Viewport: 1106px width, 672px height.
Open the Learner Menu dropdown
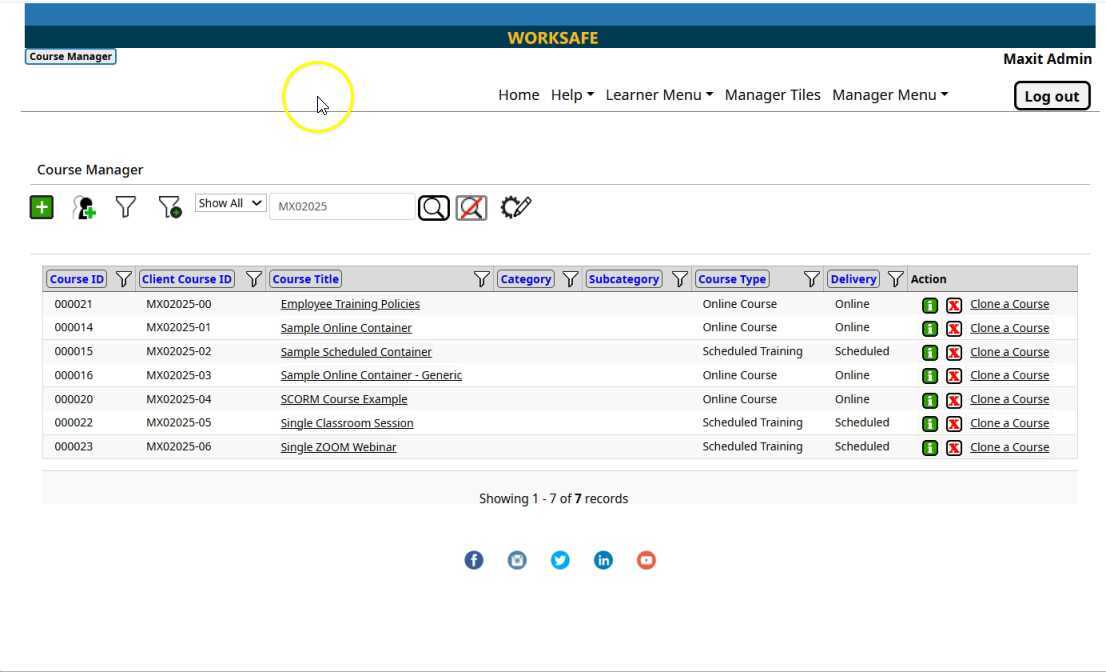[x=658, y=95]
